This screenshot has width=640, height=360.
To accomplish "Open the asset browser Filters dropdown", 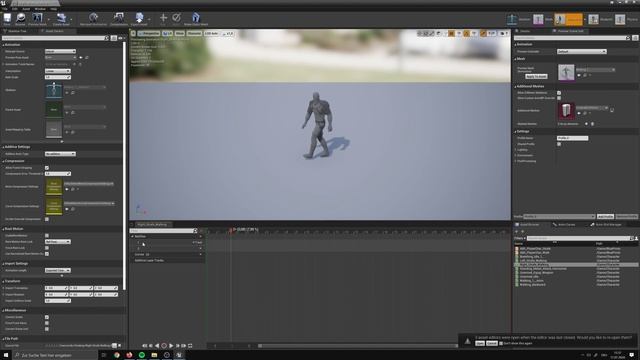I will coord(520,238).
